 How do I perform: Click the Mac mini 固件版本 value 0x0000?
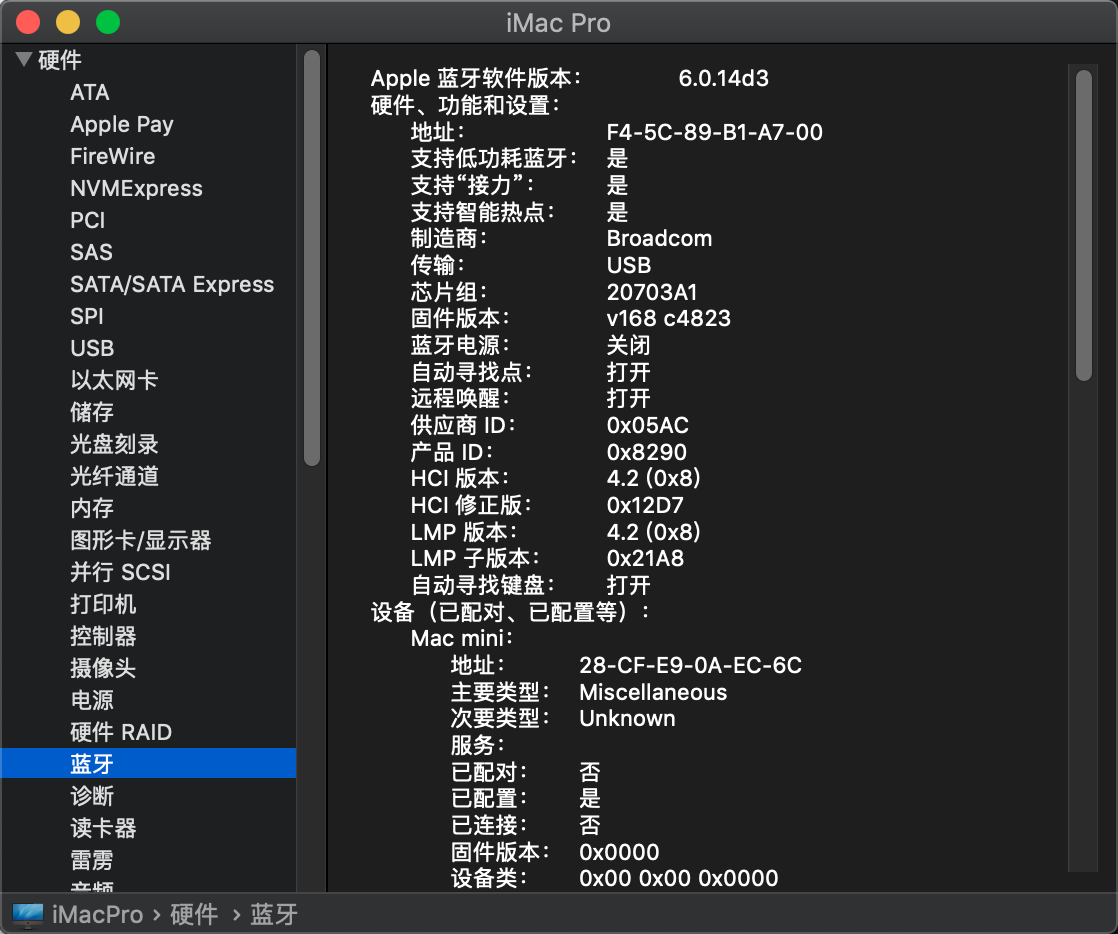tap(619, 852)
